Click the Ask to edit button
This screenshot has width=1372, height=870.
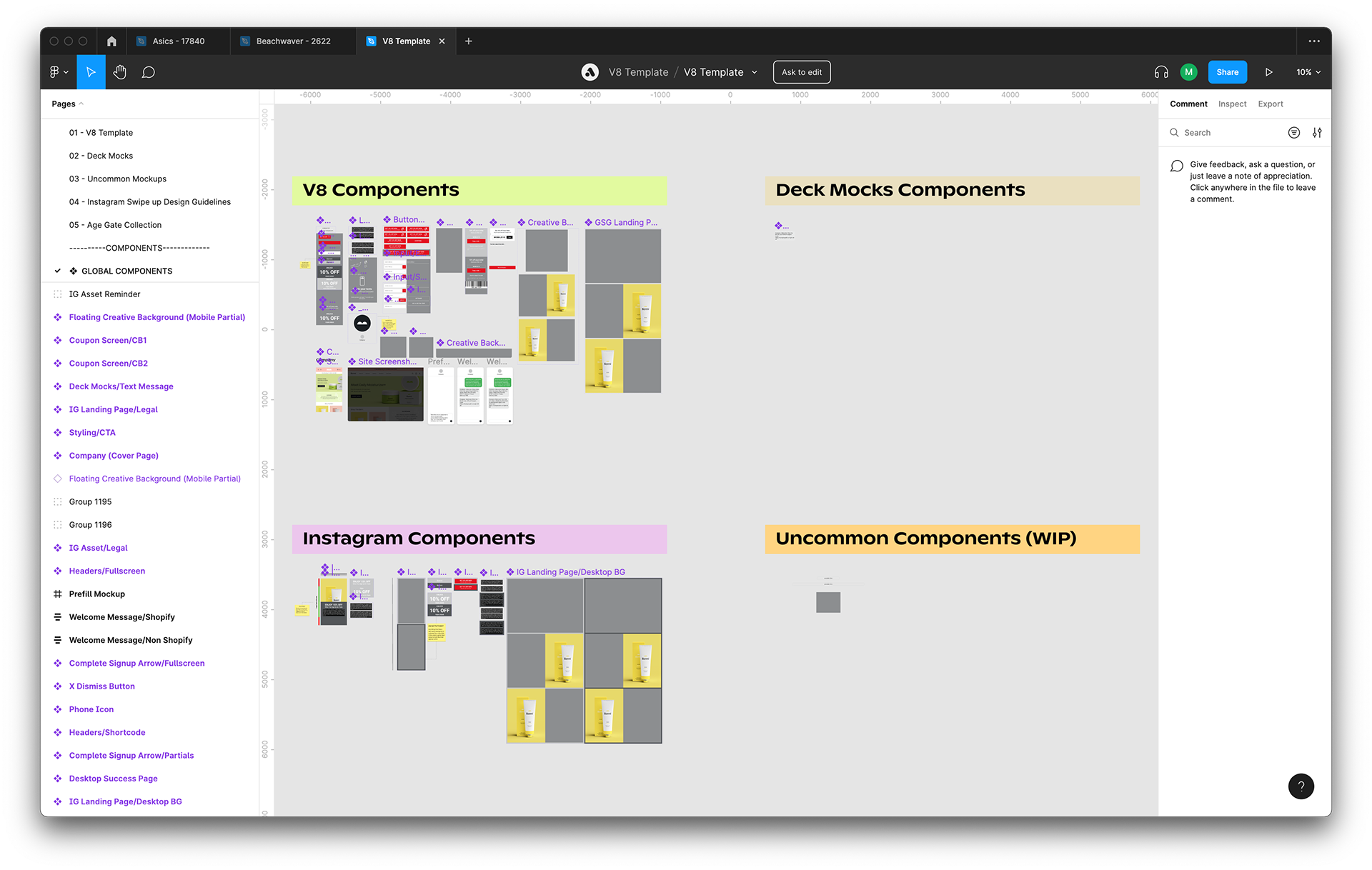801,72
